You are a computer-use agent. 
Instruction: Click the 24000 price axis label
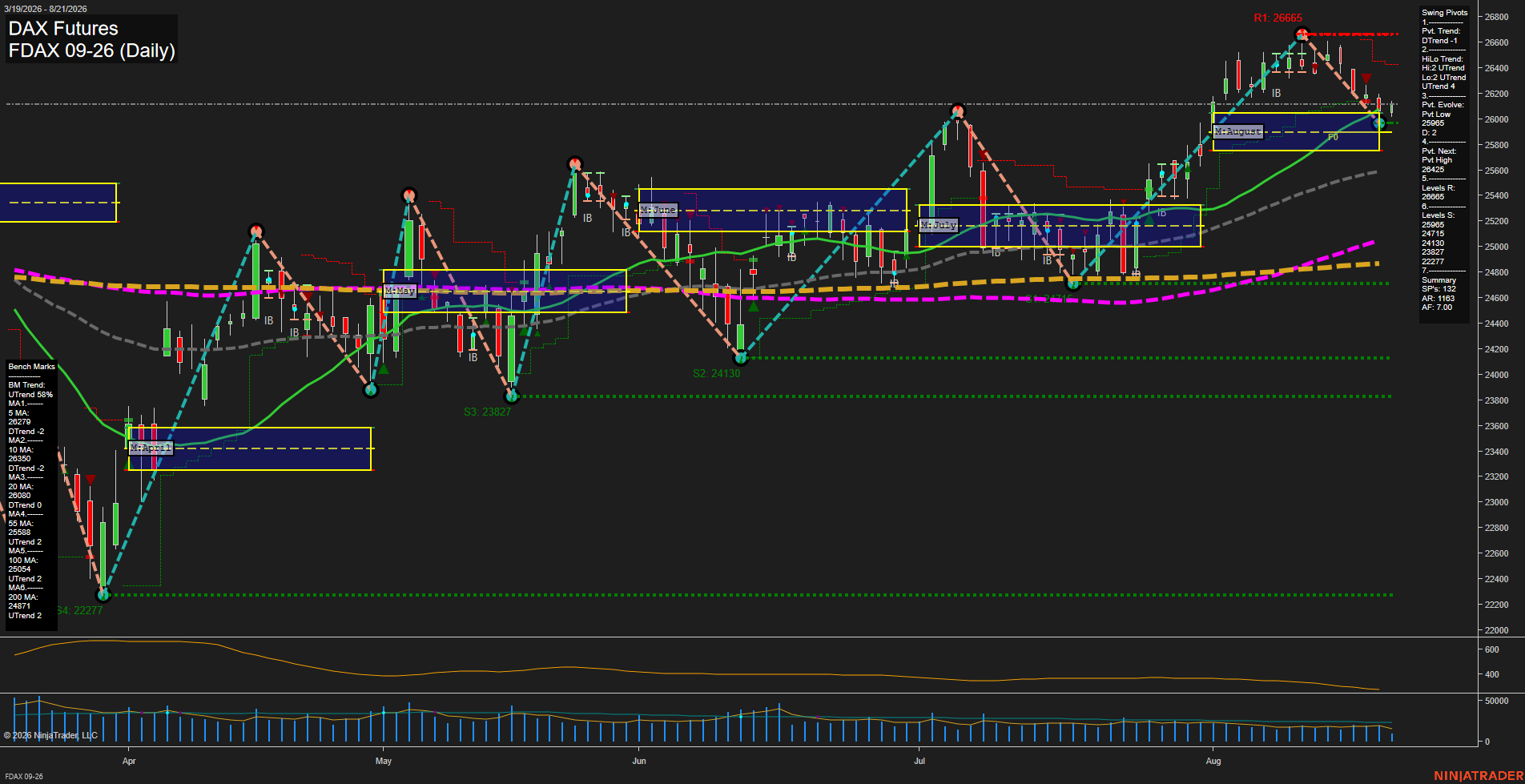pyautogui.click(x=1496, y=375)
